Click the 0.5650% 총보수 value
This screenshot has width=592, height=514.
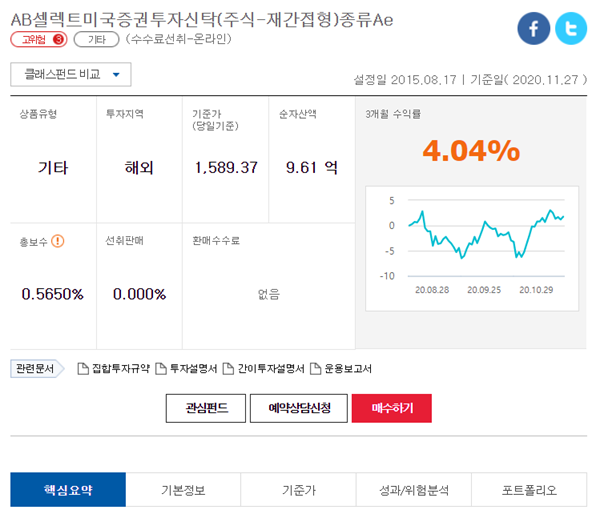pyautogui.click(x=52, y=294)
